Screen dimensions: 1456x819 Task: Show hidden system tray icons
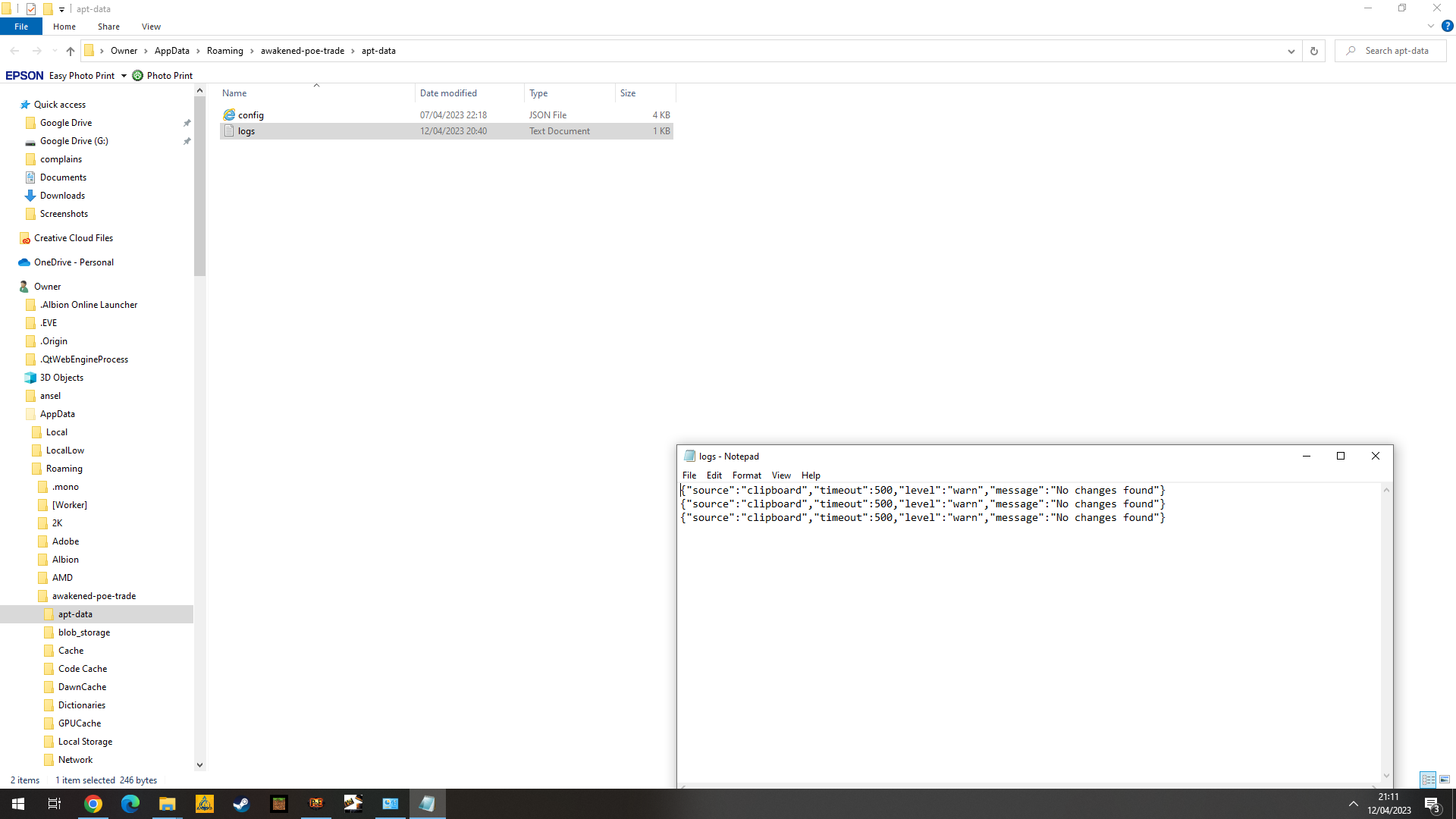click(x=1352, y=803)
